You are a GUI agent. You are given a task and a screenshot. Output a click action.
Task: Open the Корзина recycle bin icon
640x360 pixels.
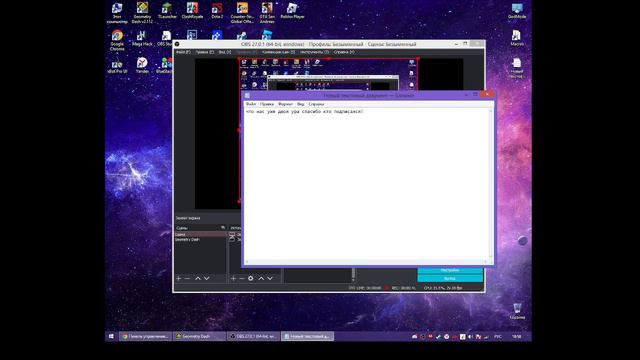click(x=517, y=311)
